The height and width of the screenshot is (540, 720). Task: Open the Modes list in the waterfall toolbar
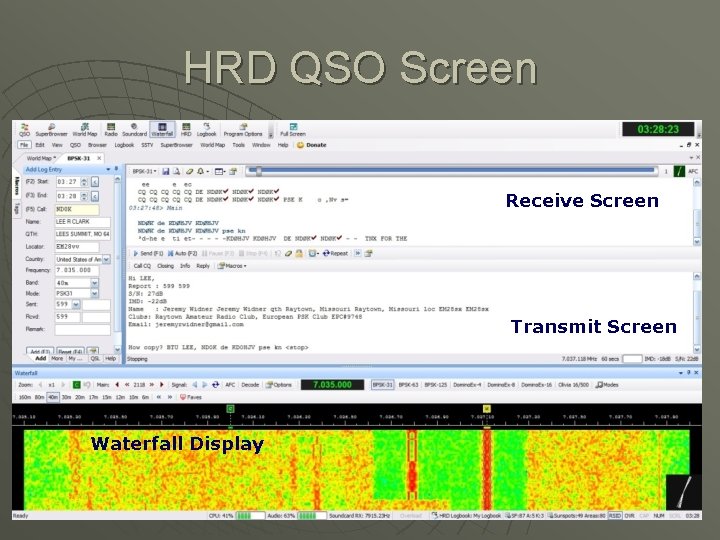click(607, 385)
